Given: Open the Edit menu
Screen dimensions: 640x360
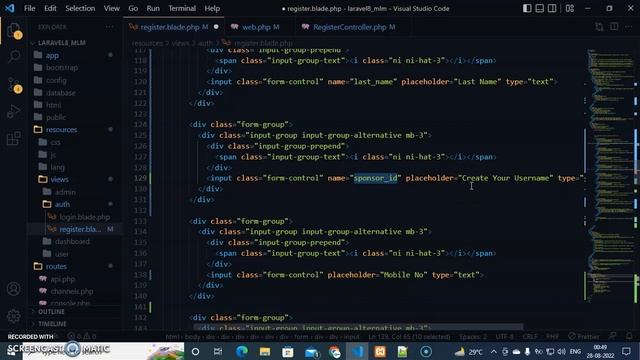Looking at the screenshot, I should [50, 8].
